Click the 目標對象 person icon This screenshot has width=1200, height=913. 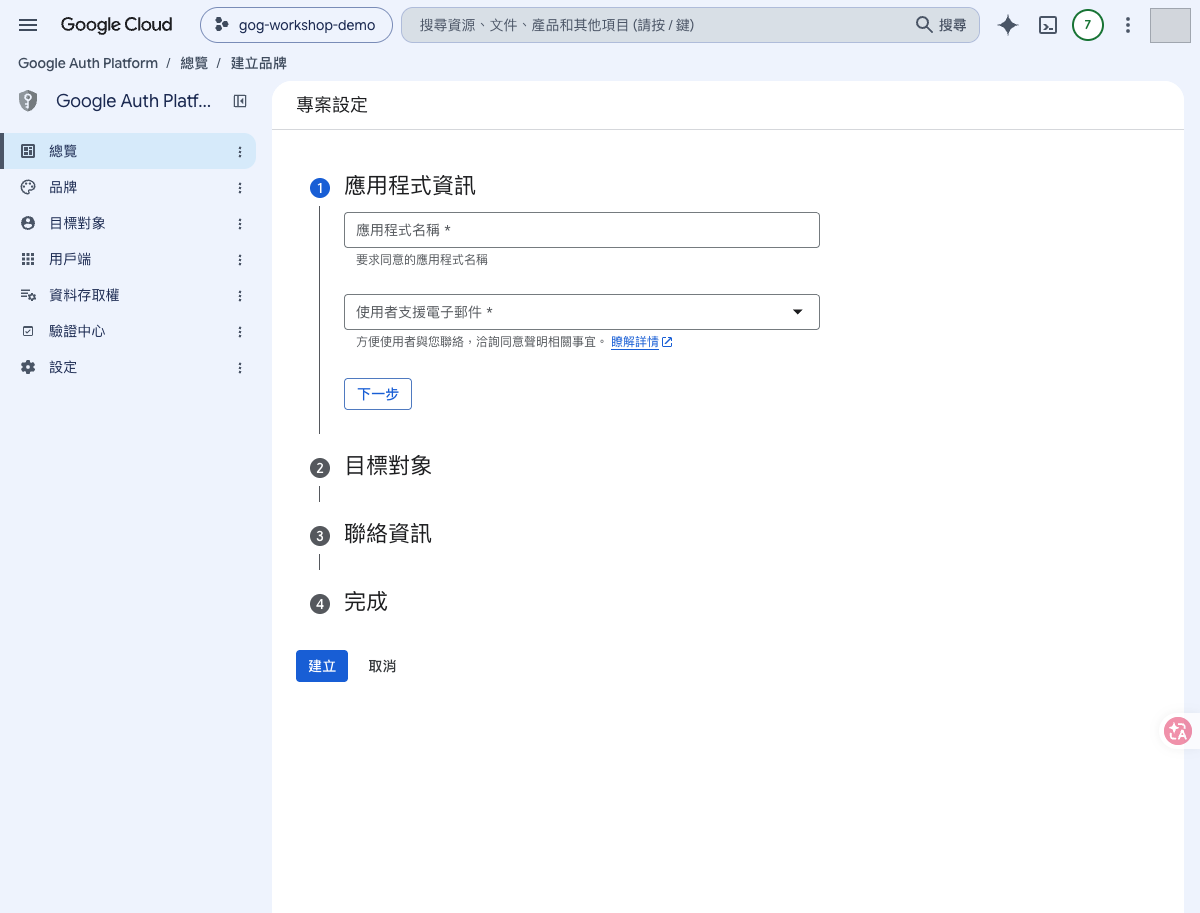[28, 223]
